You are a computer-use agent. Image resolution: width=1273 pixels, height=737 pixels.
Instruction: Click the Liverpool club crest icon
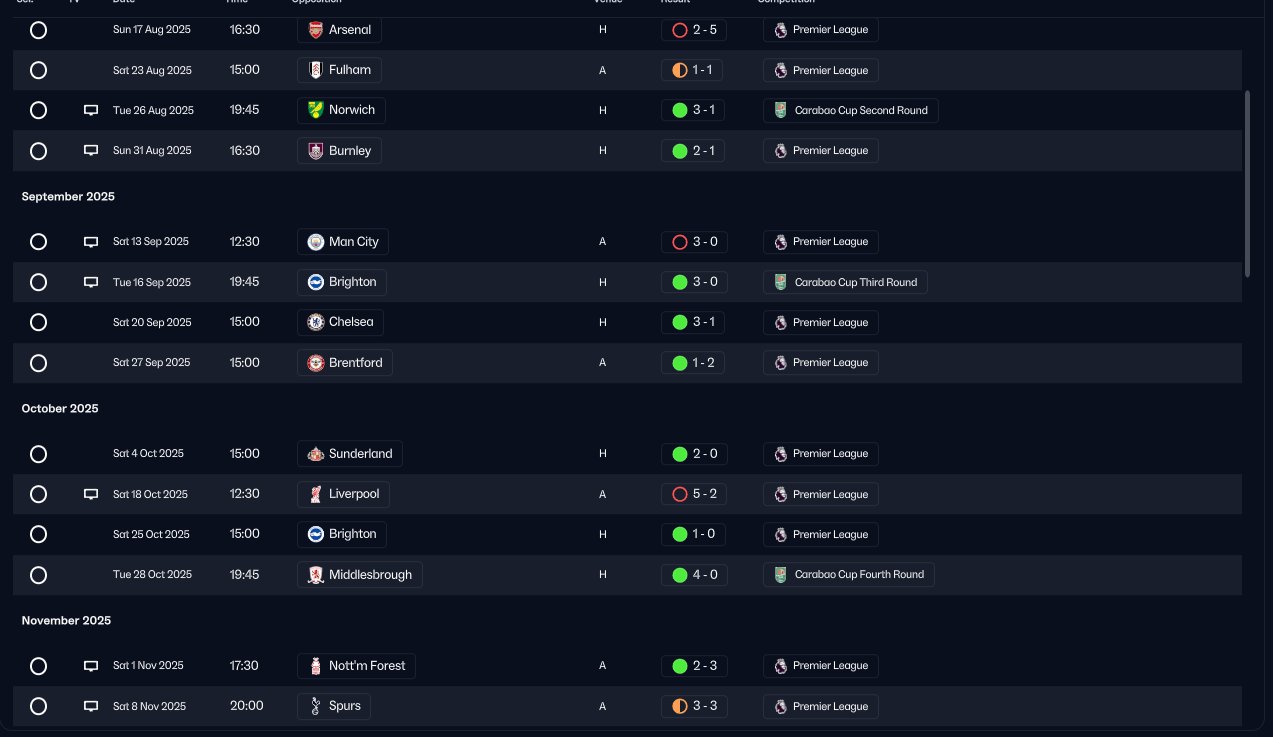[x=315, y=494]
